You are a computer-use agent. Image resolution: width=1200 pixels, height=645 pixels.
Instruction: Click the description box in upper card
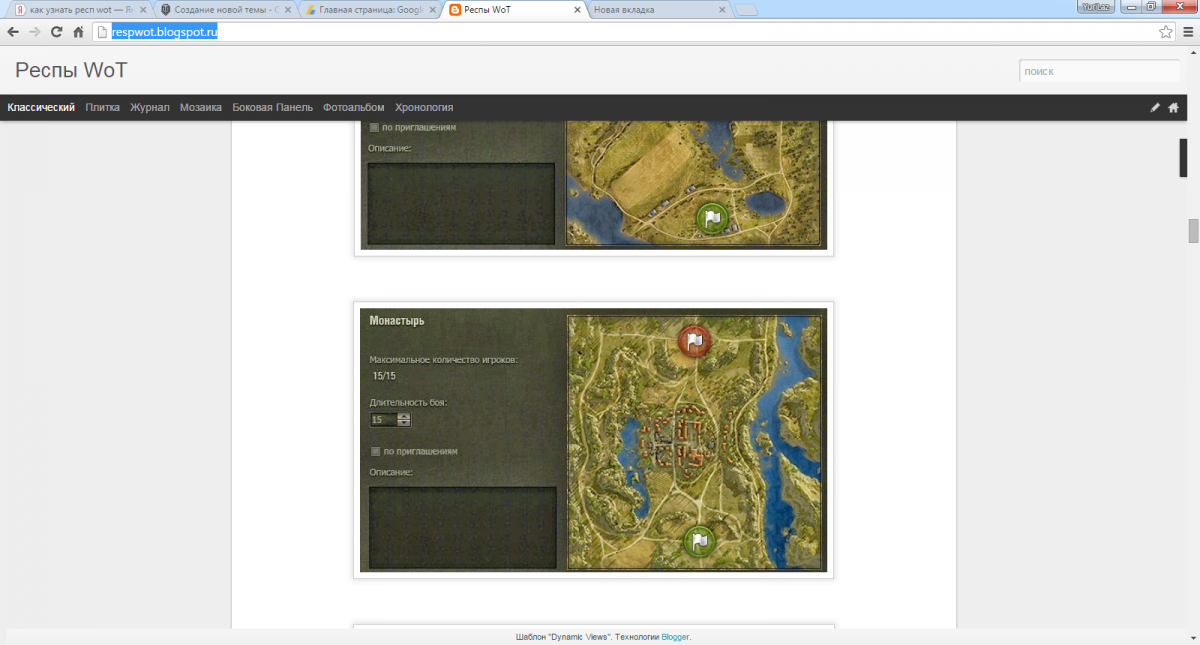pyautogui.click(x=461, y=203)
